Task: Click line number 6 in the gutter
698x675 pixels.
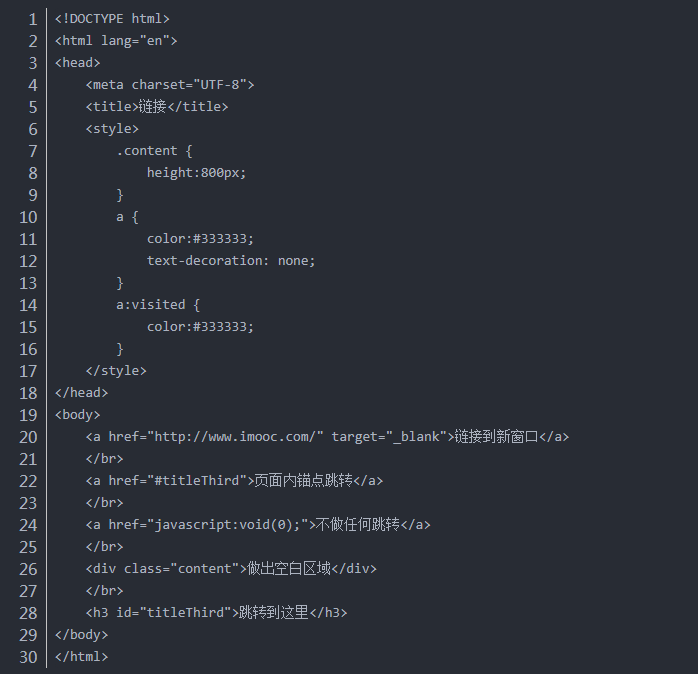Action: (x=32, y=129)
